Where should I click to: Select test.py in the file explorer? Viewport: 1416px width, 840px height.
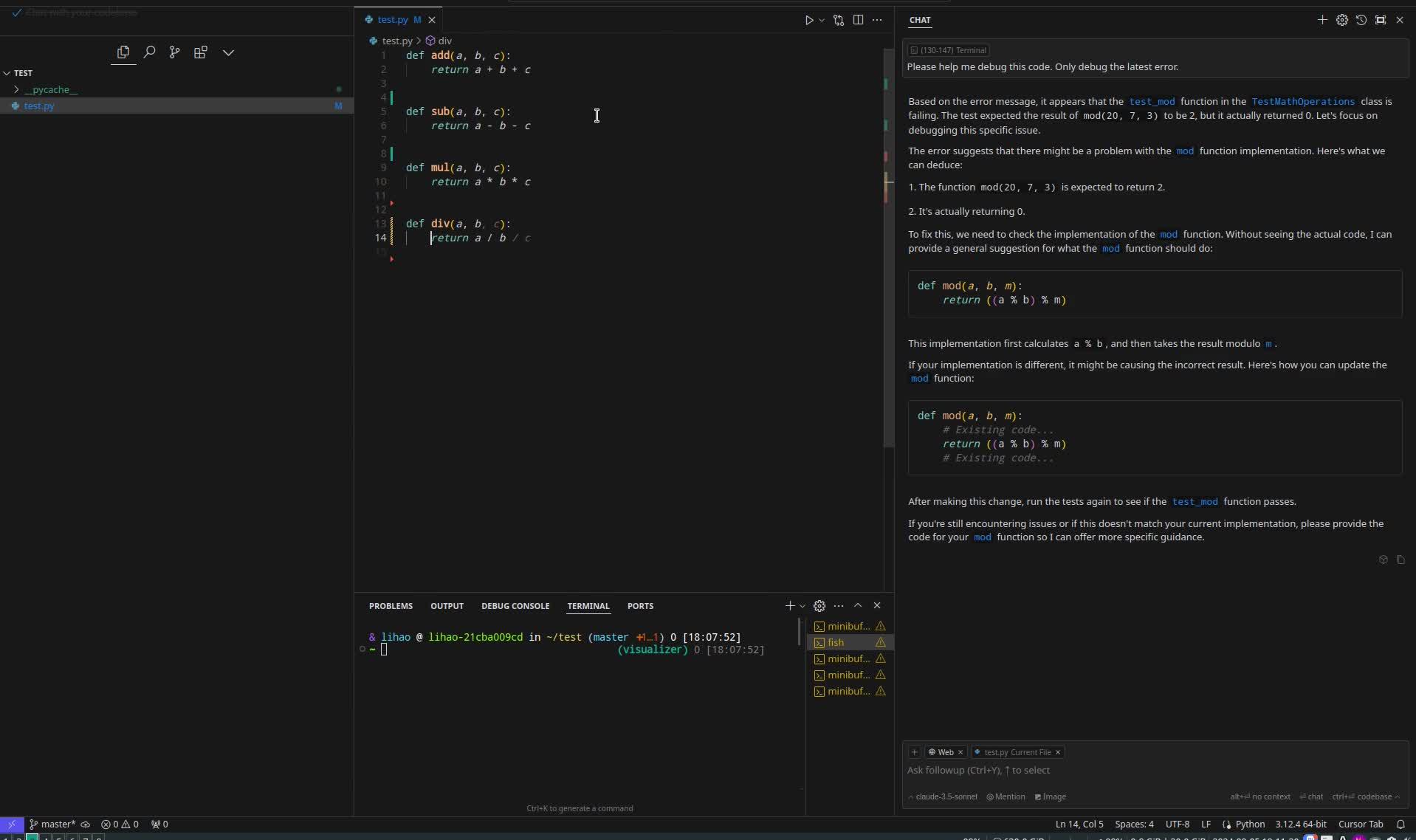(39, 106)
